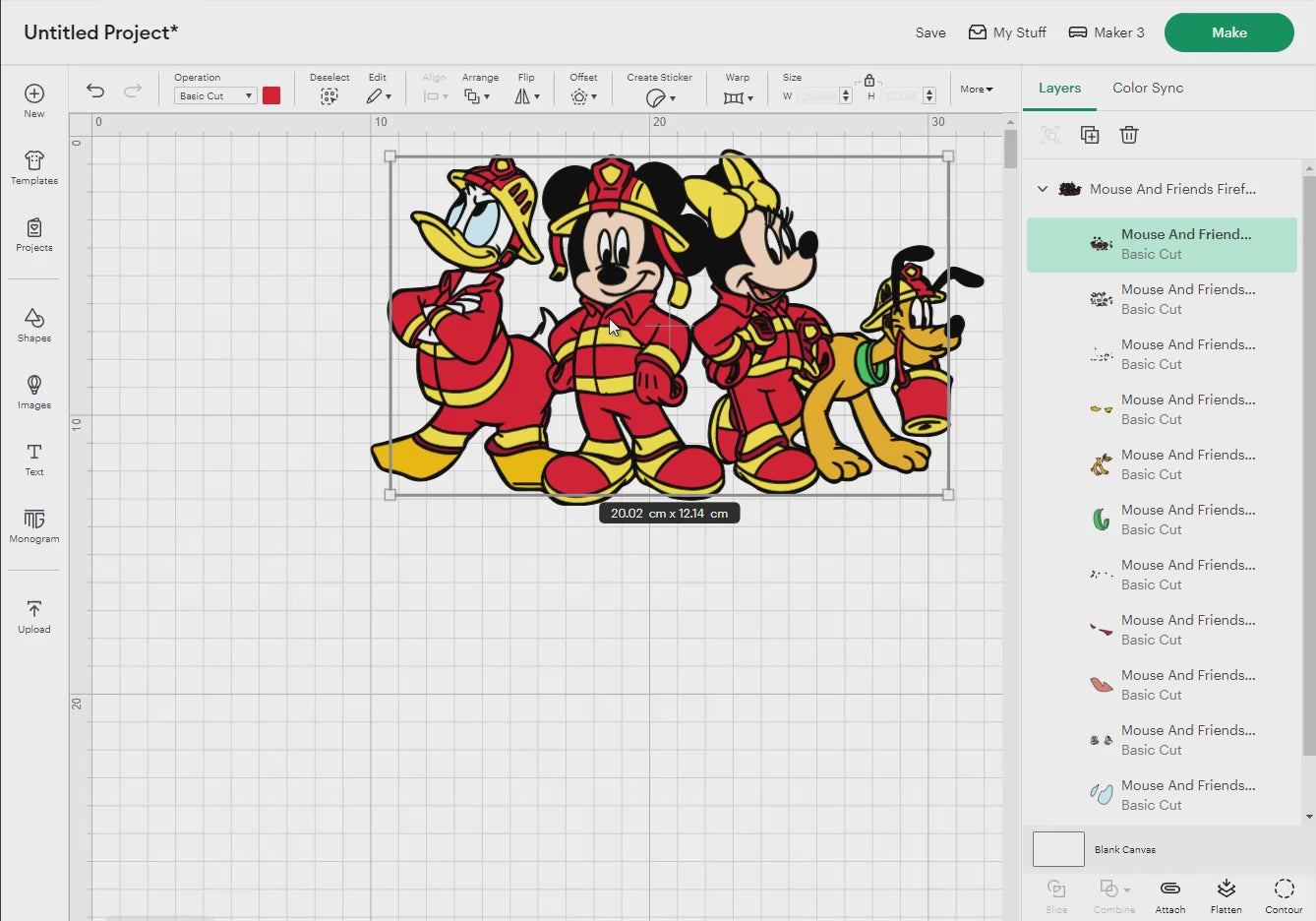1316x921 pixels.
Task: Switch to the Layers tab
Action: (x=1059, y=88)
